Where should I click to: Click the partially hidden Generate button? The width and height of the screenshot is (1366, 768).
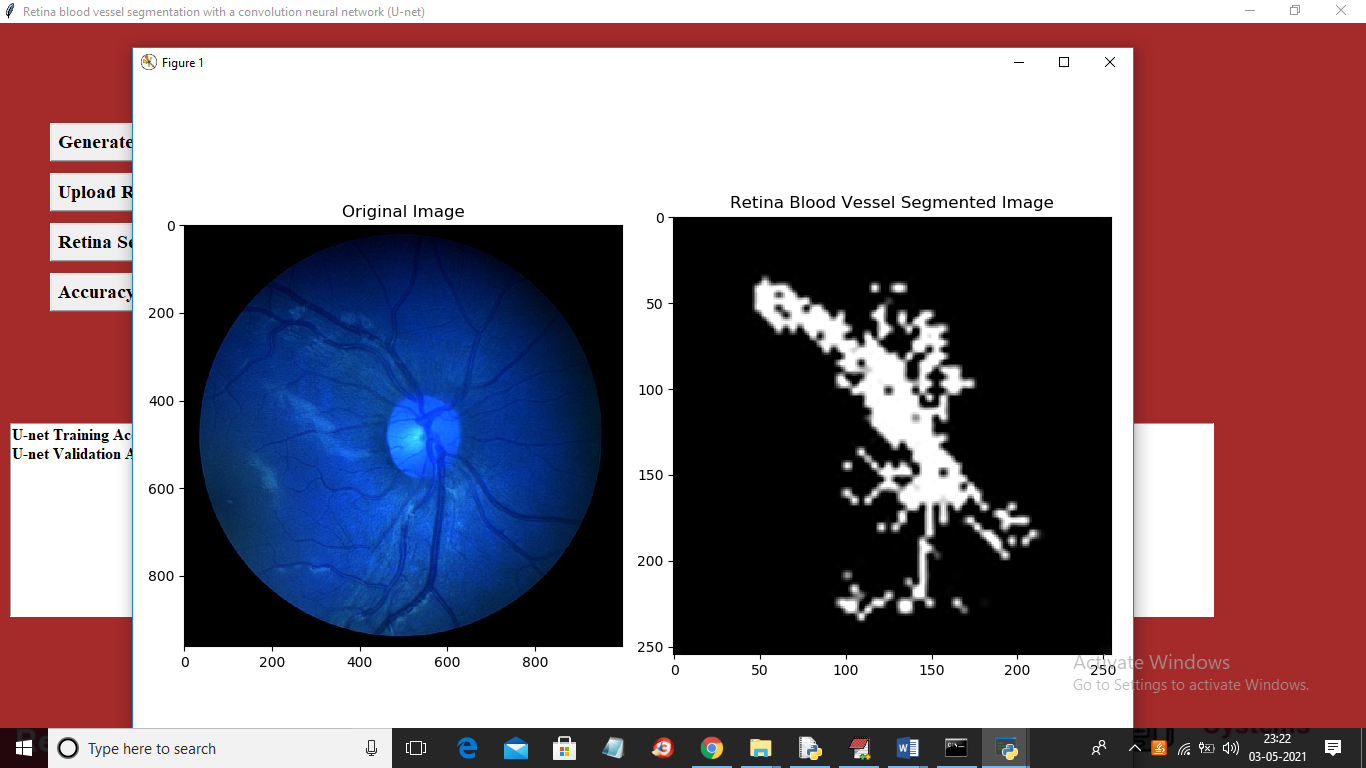pyautogui.click(x=92, y=142)
